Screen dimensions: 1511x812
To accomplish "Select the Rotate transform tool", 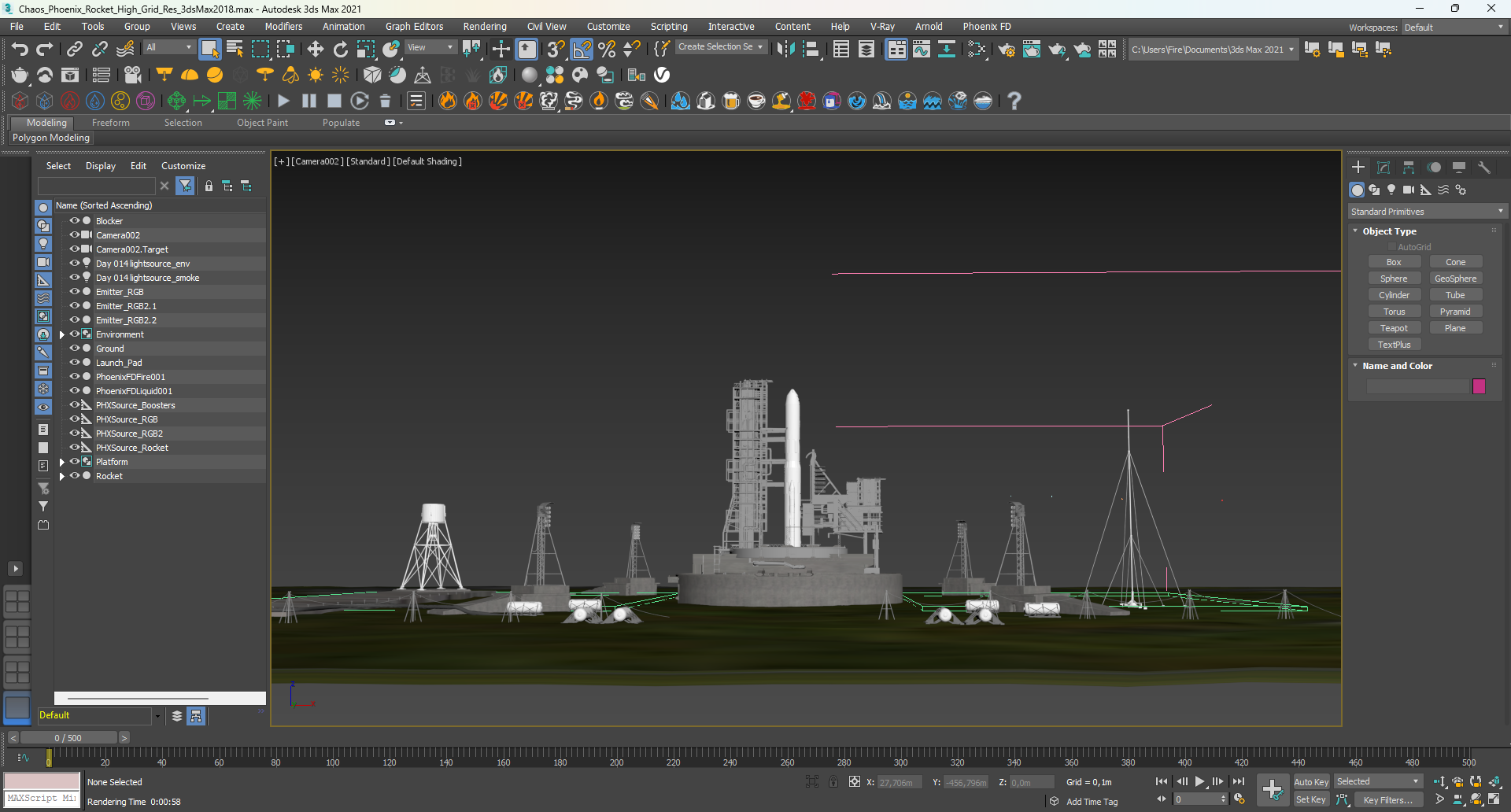I will [x=340, y=50].
